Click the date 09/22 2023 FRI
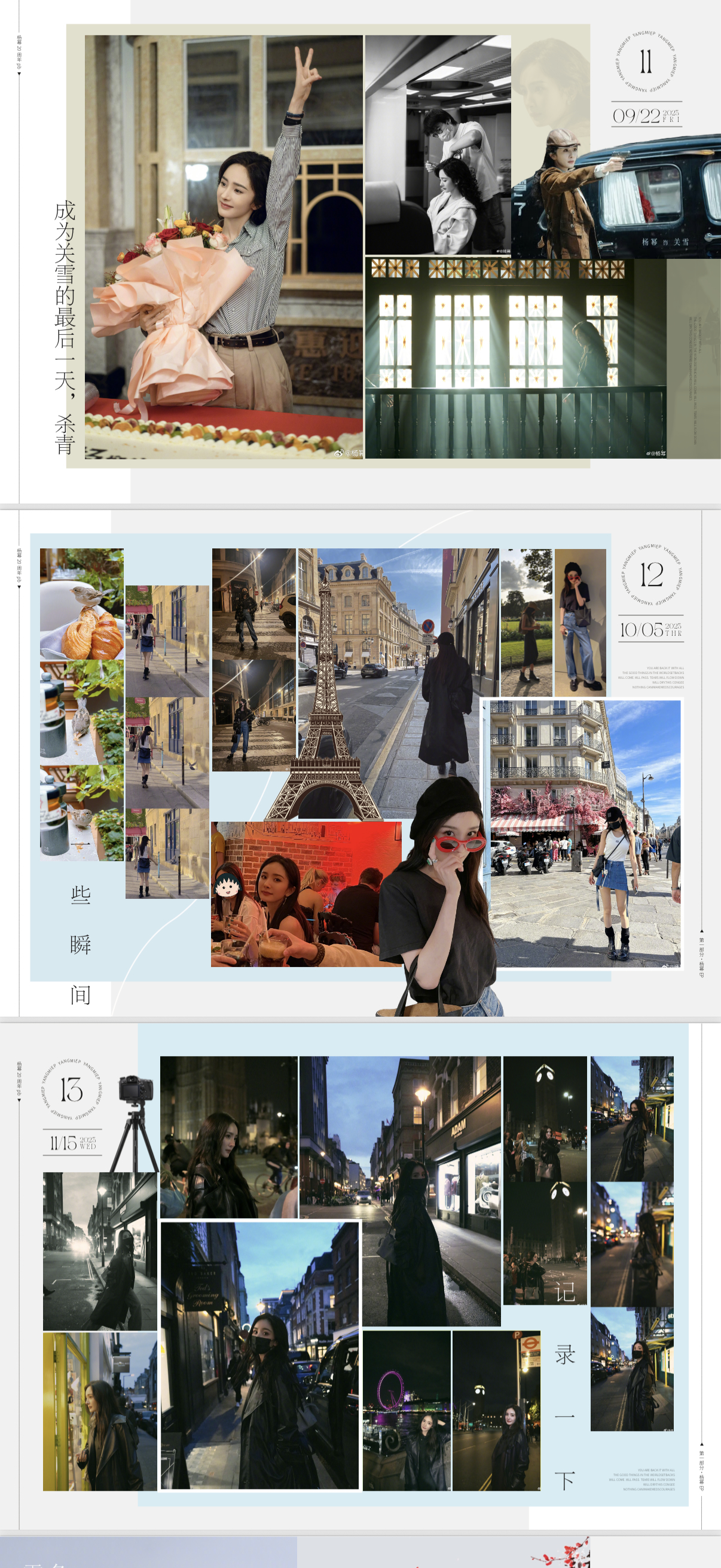 pos(646,115)
